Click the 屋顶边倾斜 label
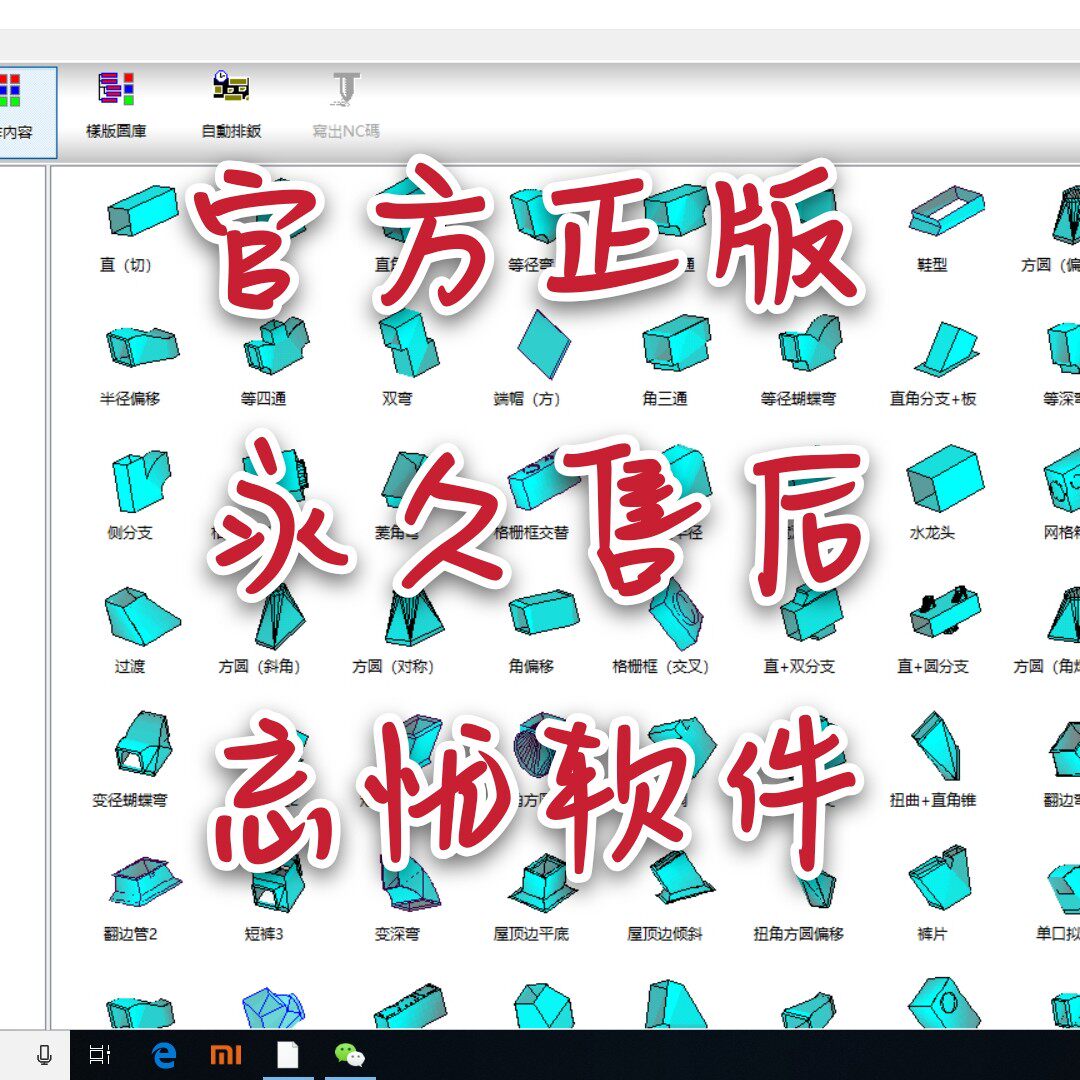This screenshot has width=1080, height=1080. click(664, 934)
